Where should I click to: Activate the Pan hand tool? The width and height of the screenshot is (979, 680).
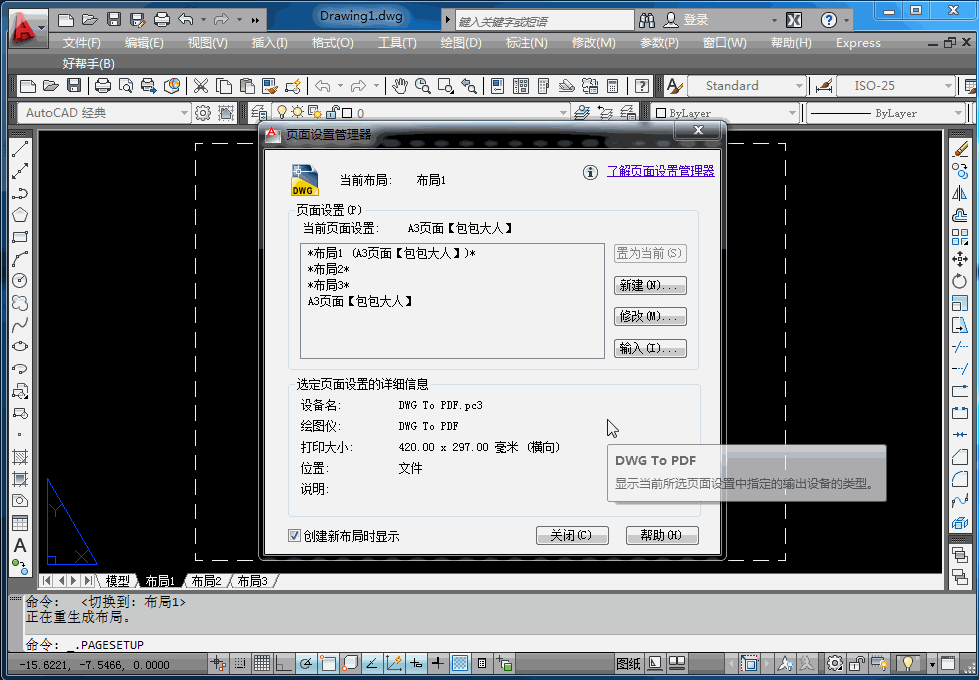pos(400,86)
